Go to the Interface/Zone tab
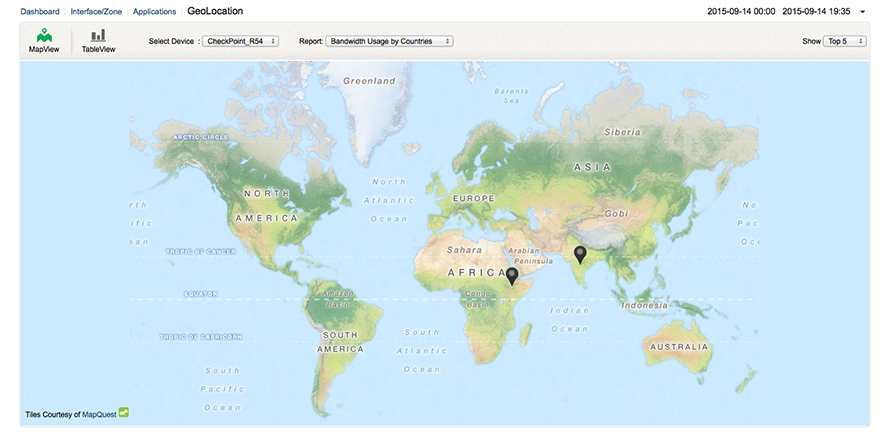Viewport: 883px width, 437px height. pyautogui.click(x=96, y=11)
